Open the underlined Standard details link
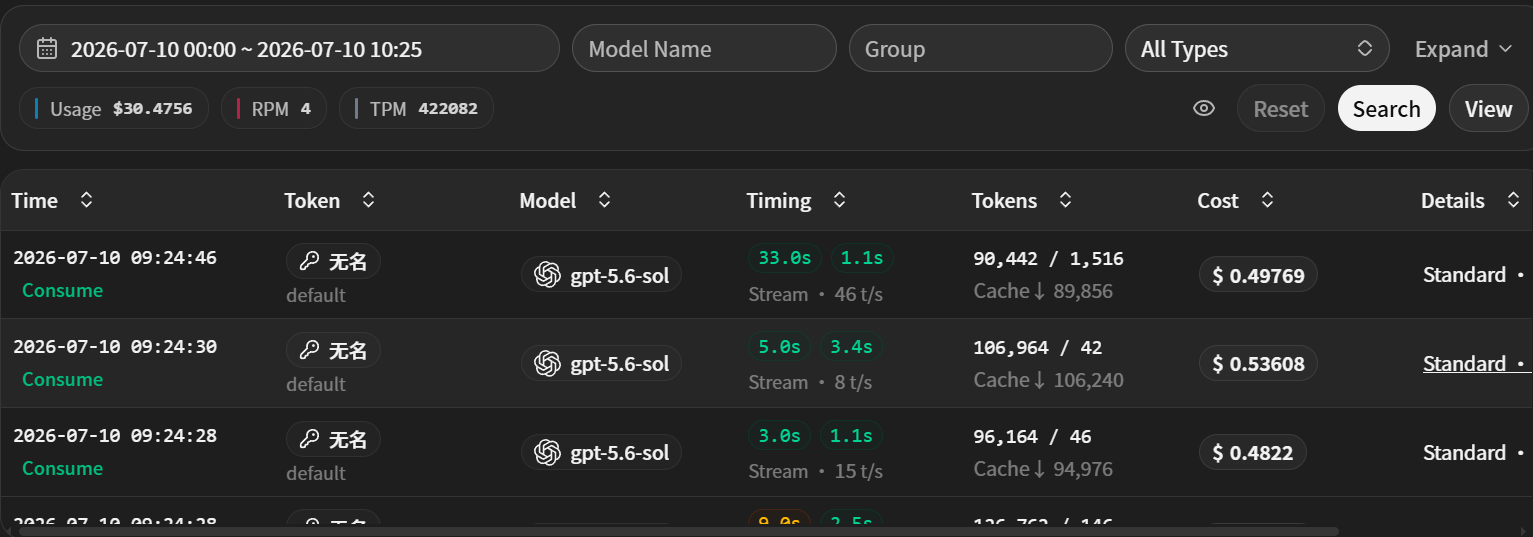 click(x=1464, y=363)
